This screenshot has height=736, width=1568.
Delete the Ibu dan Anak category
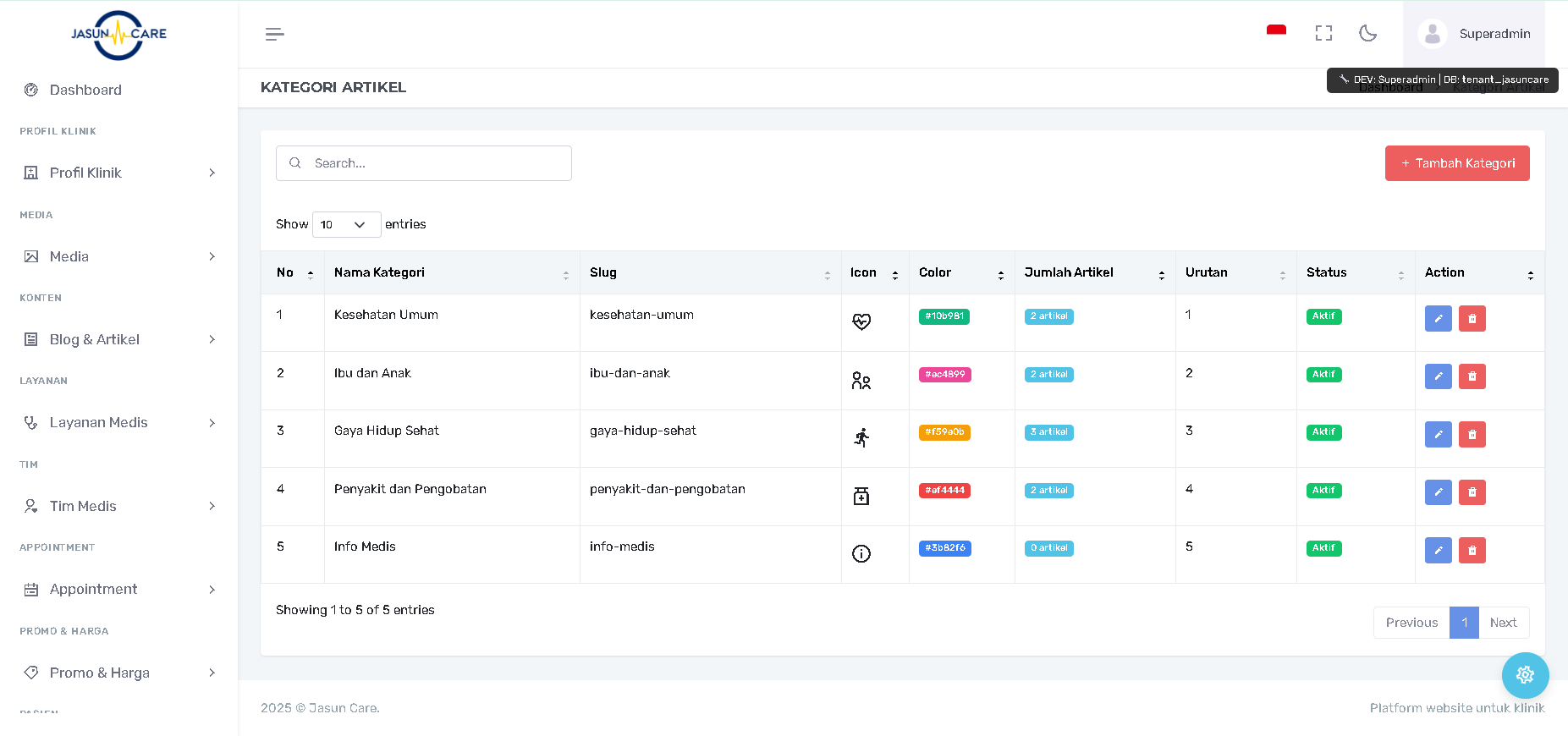tap(1472, 376)
